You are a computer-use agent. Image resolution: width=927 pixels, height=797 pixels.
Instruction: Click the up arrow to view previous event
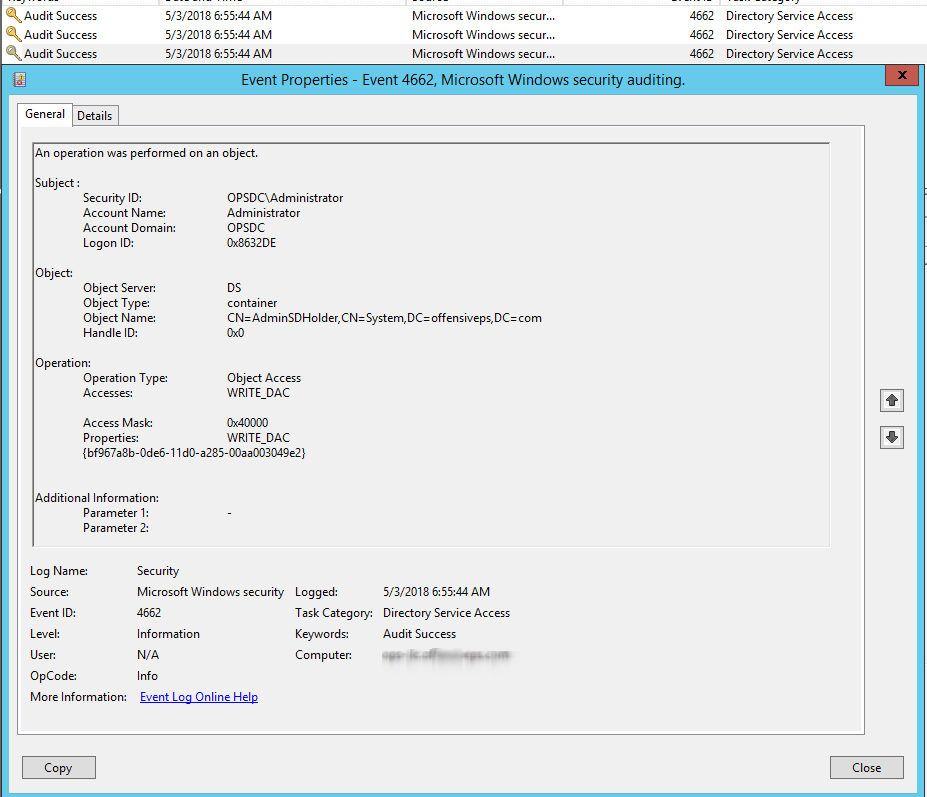tap(891, 400)
